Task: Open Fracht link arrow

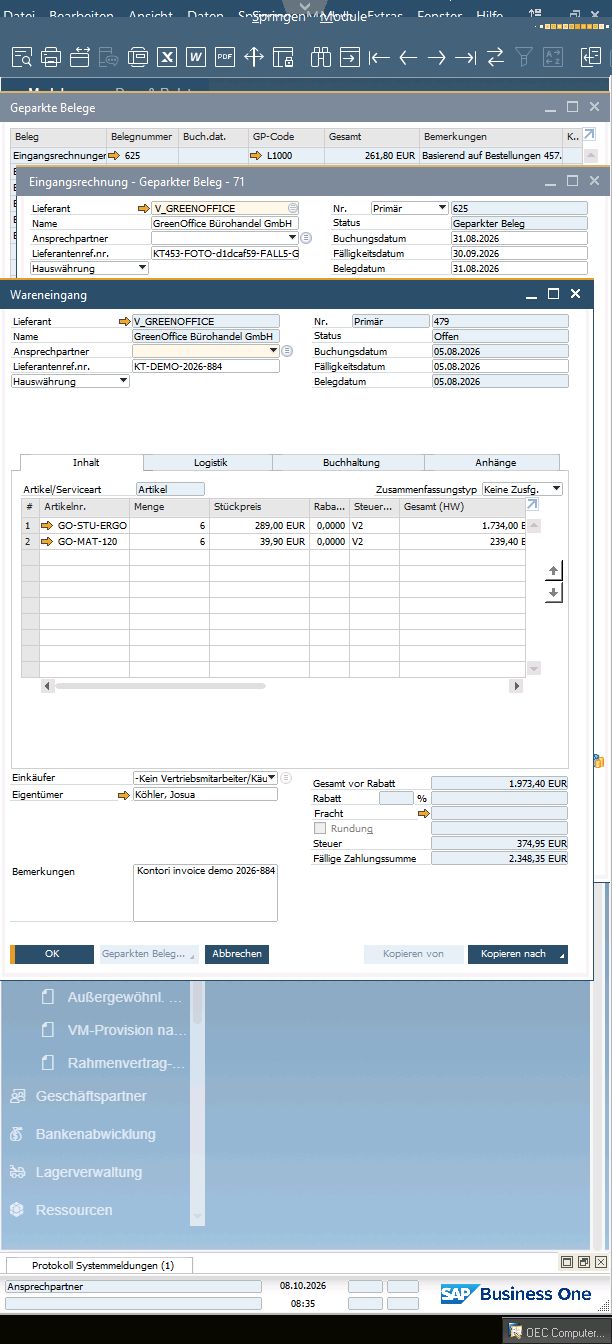Action: pyautogui.click(x=424, y=814)
